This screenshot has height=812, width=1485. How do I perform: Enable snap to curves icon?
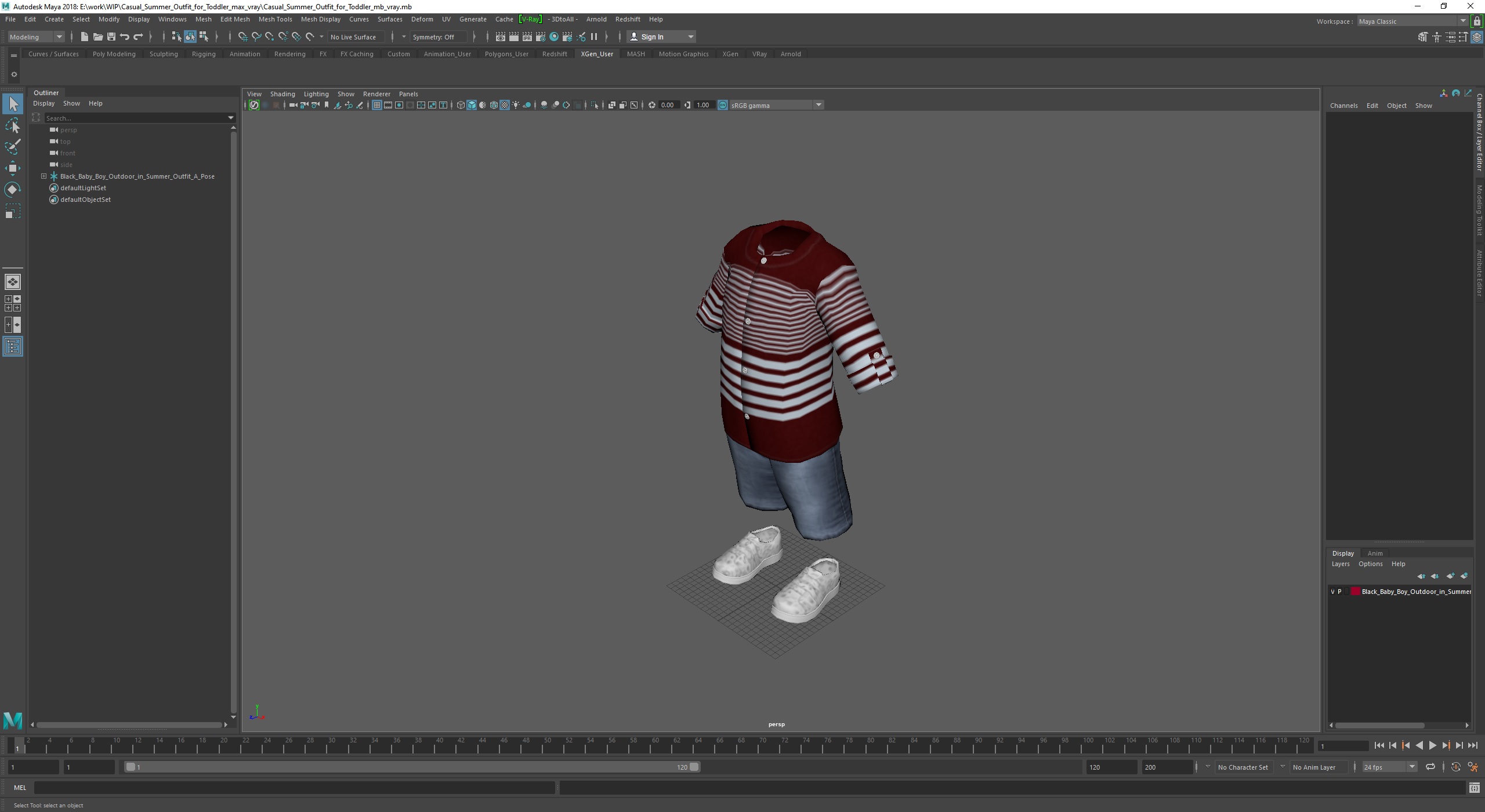pyautogui.click(x=256, y=37)
